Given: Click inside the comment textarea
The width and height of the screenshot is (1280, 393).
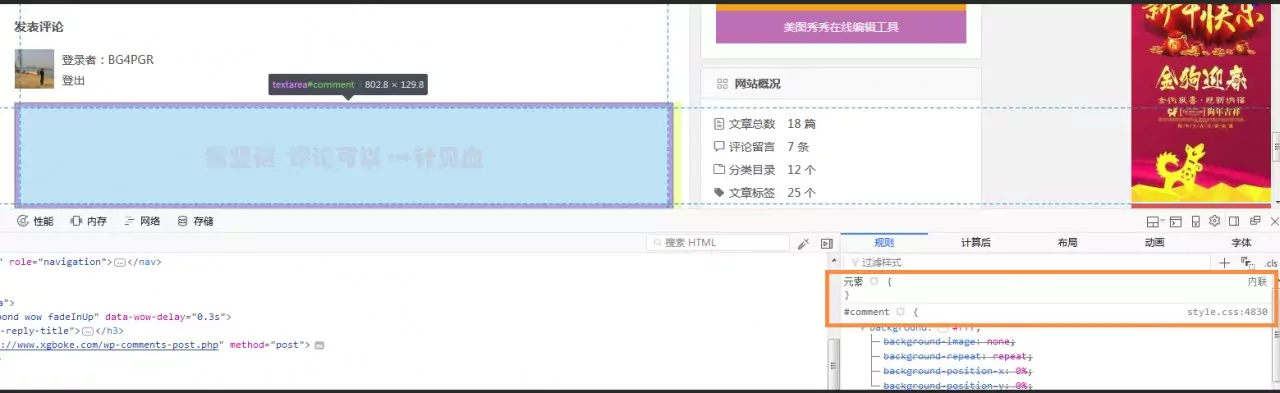Looking at the screenshot, I should click(x=343, y=155).
